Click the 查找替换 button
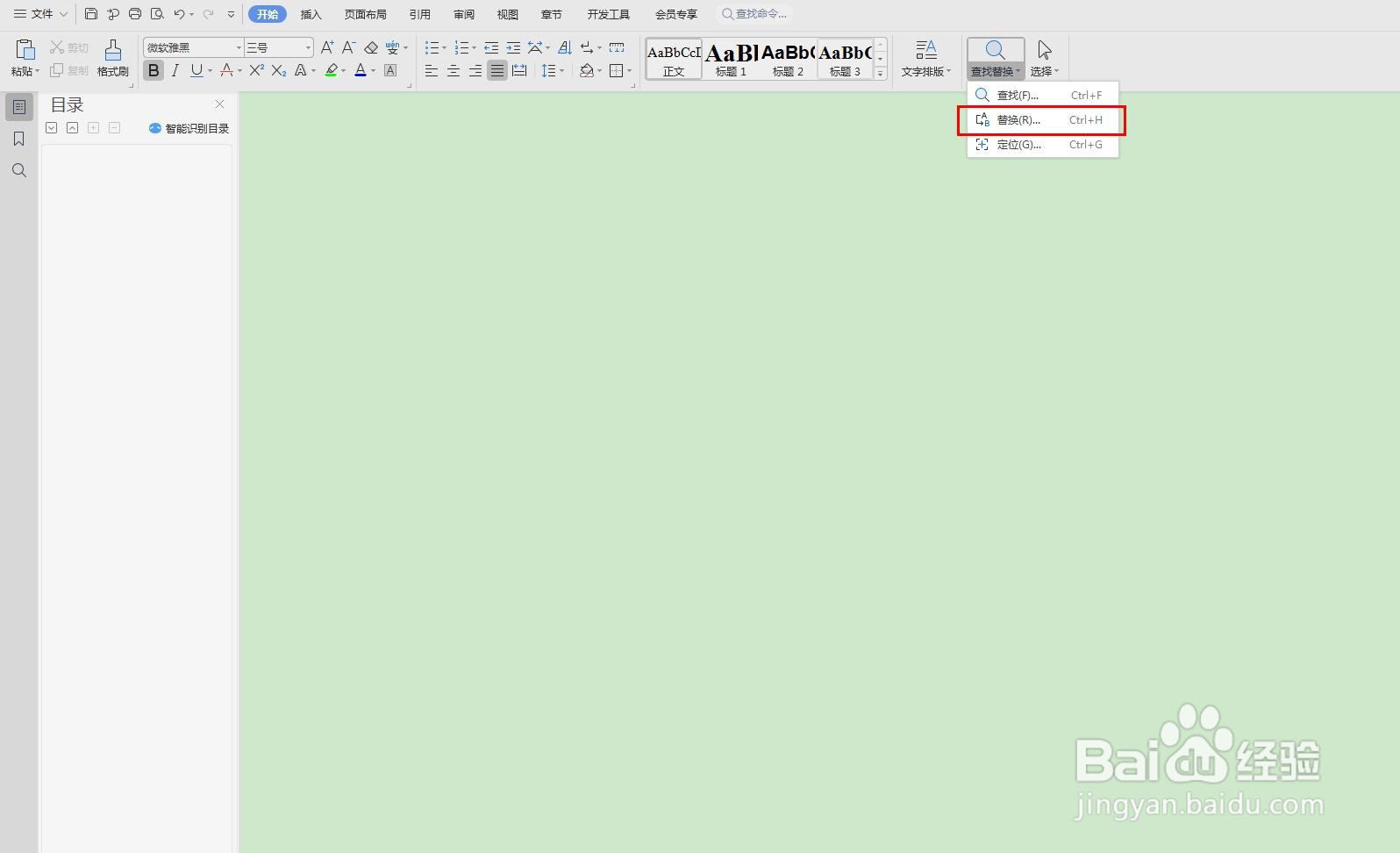1400x853 pixels. pos(996,58)
